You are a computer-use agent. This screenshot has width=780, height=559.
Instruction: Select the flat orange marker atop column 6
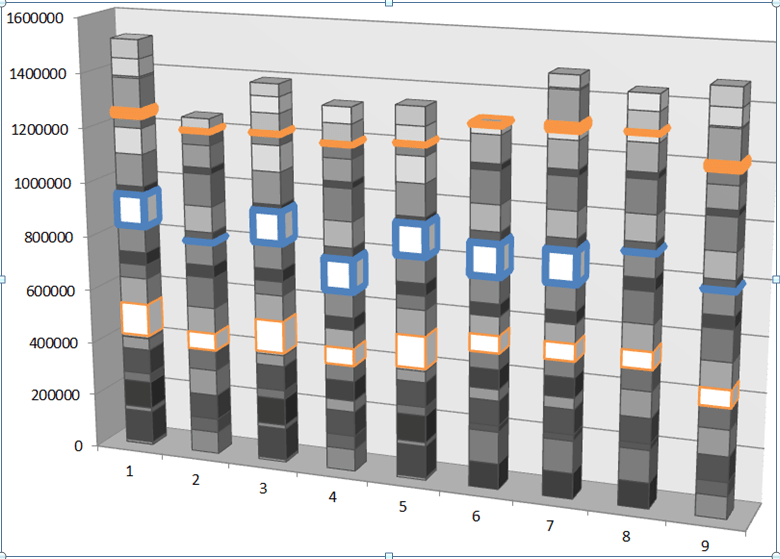[x=489, y=122]
